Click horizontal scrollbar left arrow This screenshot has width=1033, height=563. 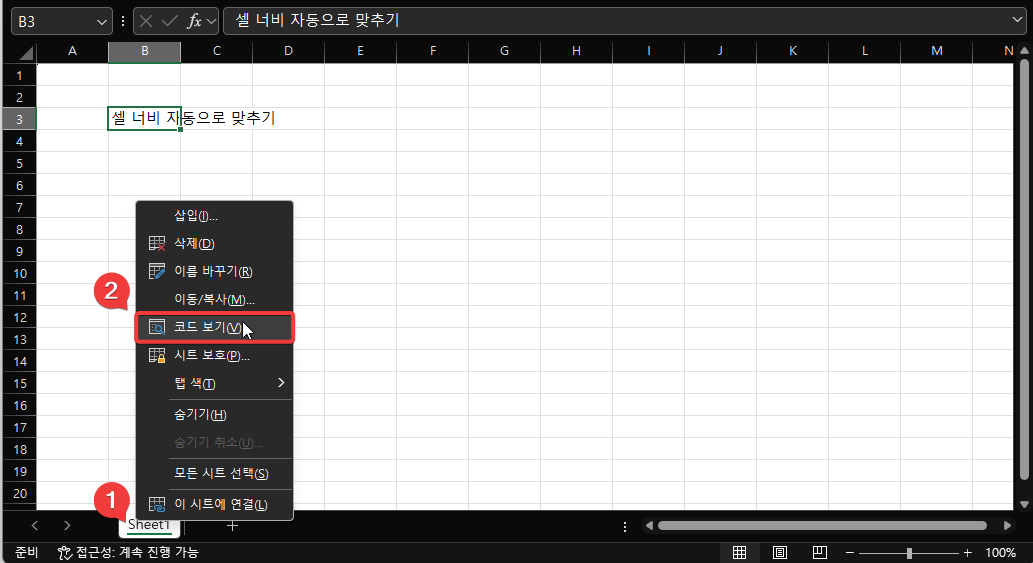pos(650,525)
